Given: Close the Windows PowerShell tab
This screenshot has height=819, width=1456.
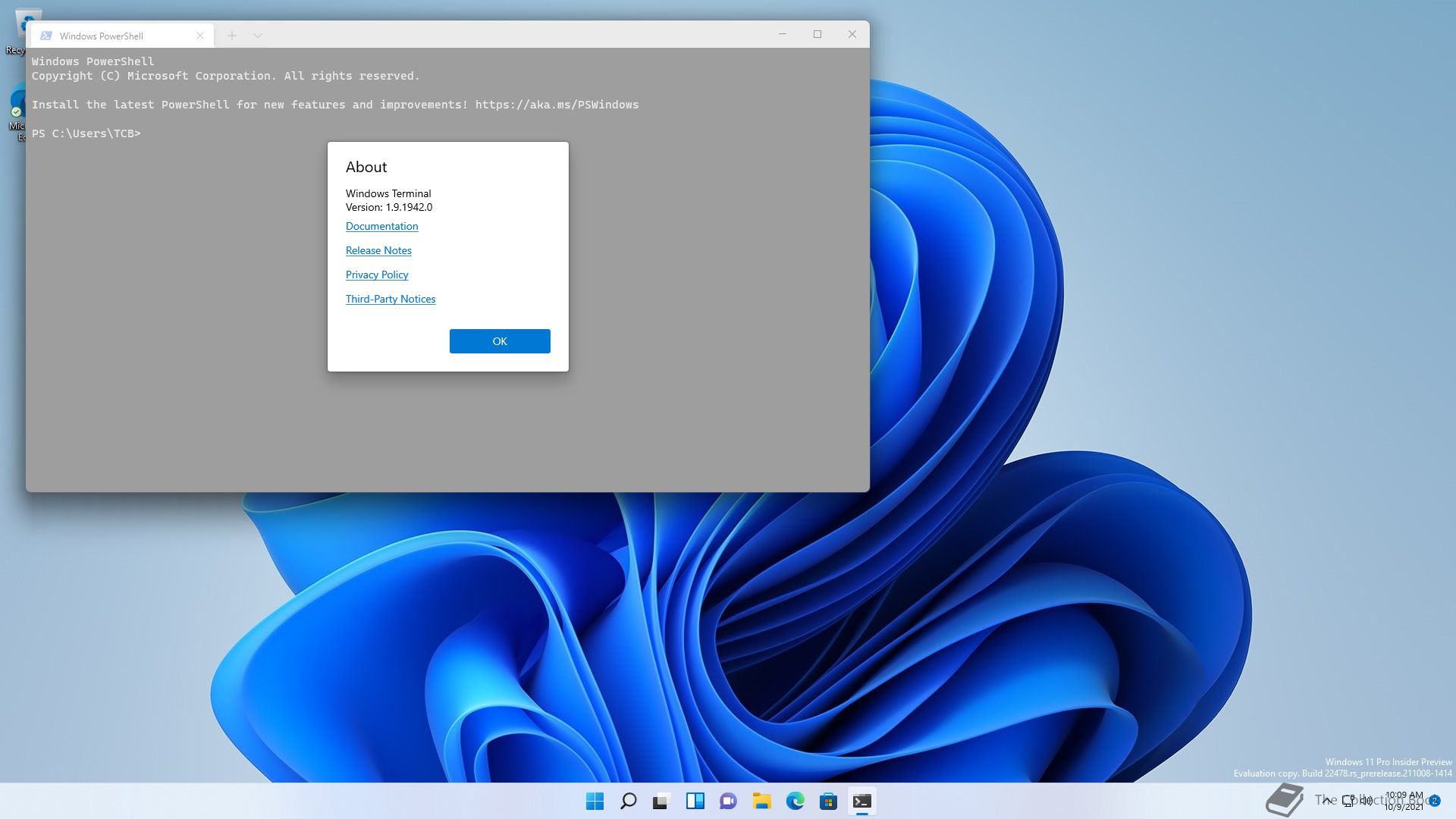Looking at the screenshot, I should [200, 36].
